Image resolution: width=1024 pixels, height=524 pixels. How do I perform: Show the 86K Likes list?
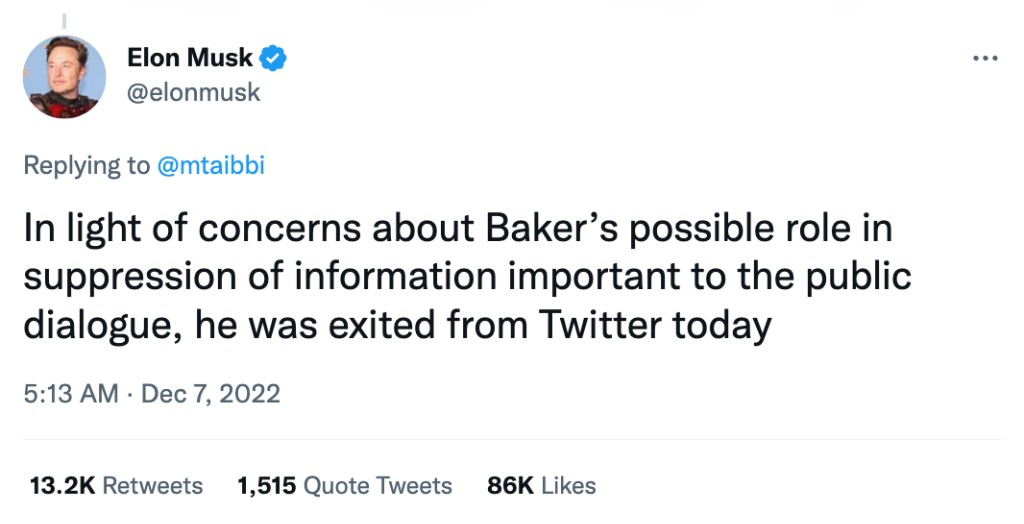[x=541, y=486]
